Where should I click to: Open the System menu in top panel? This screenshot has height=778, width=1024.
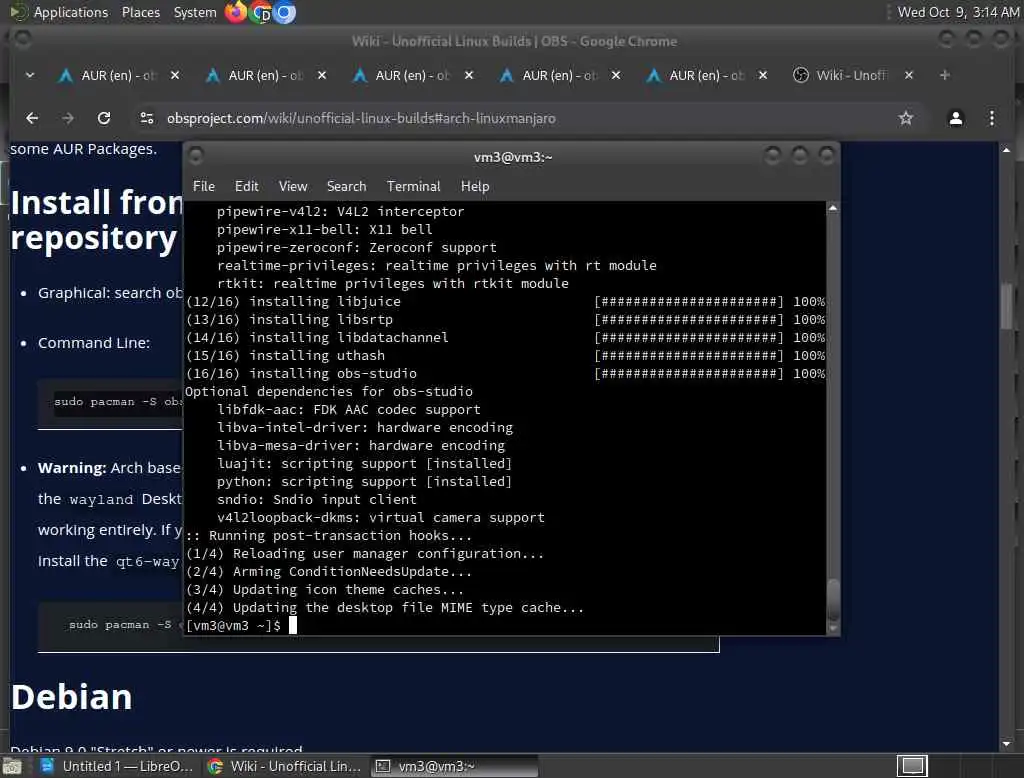tap(195, 12)
